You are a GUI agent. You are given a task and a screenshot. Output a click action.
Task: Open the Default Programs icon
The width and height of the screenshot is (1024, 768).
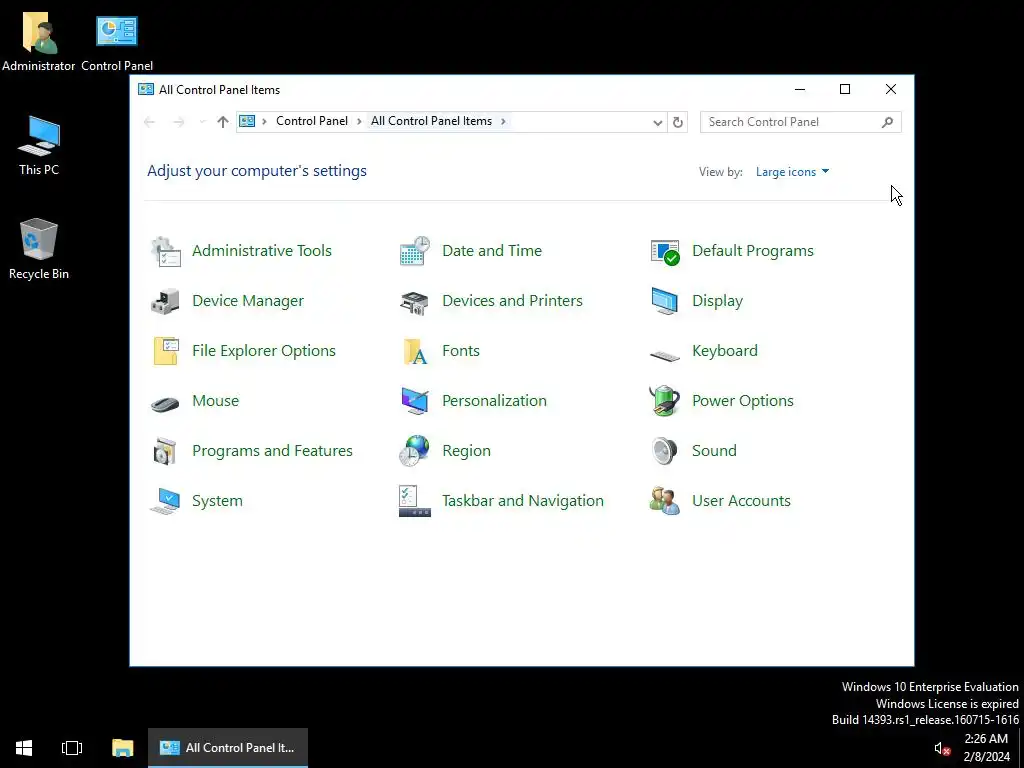pyautogui.click(x=665, y=251)
